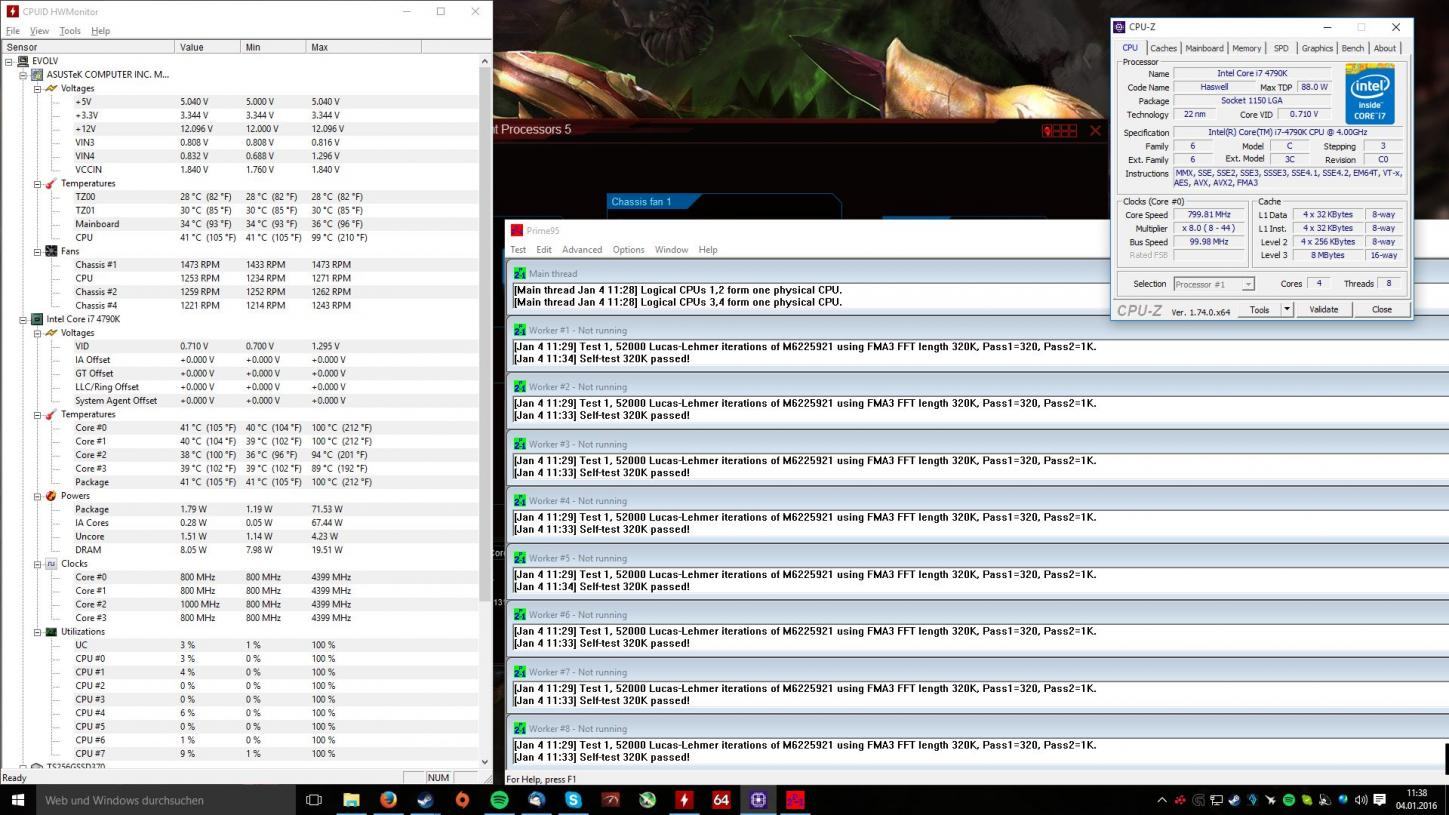Collapse the Fans group
The height and width of the screenshot is (815, 1449).
tap(37, 251)
